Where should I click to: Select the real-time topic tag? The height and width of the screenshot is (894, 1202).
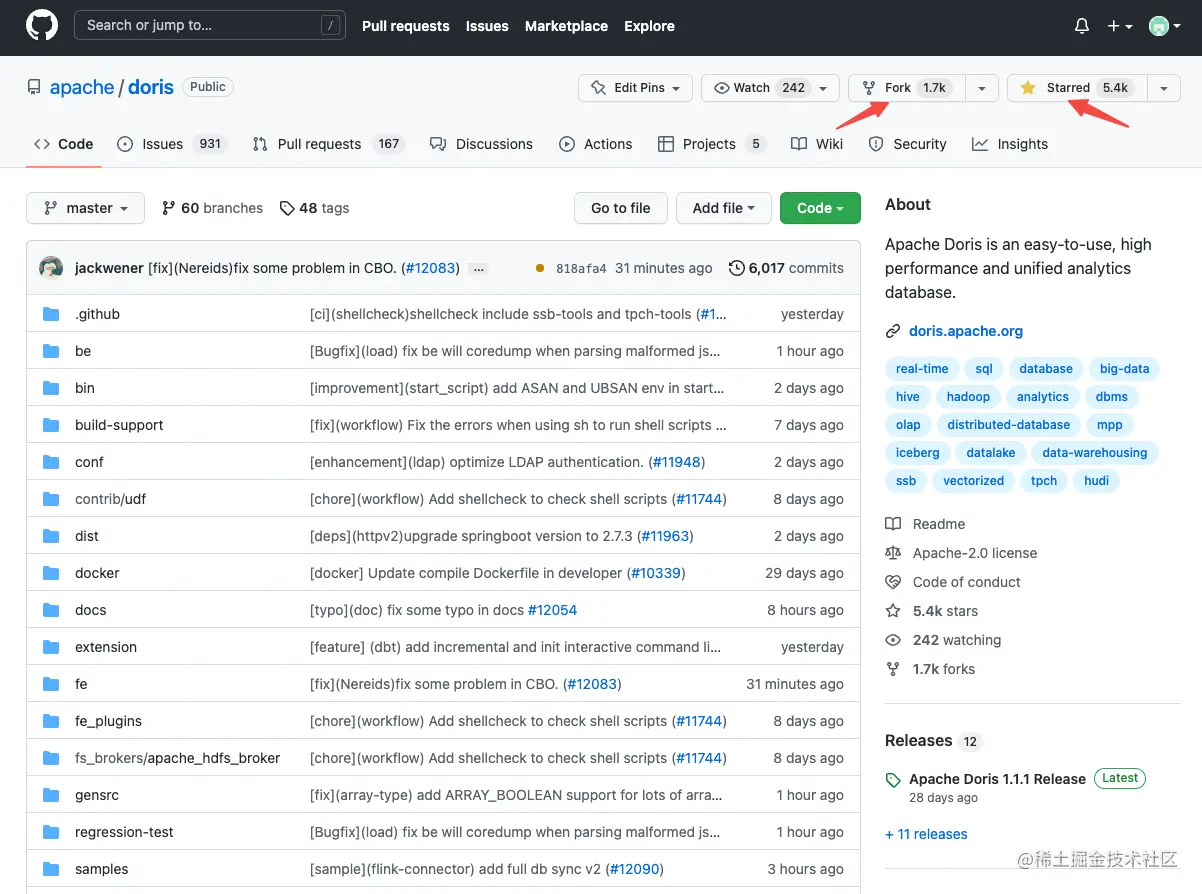point(922,369)
